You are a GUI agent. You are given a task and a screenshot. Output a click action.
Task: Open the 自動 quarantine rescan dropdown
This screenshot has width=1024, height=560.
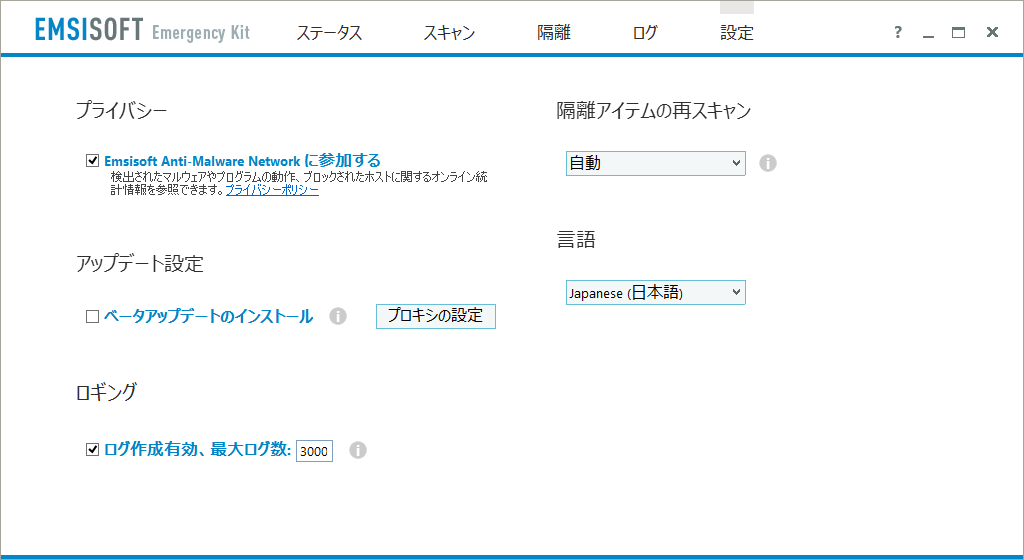(x=656, y=163)
